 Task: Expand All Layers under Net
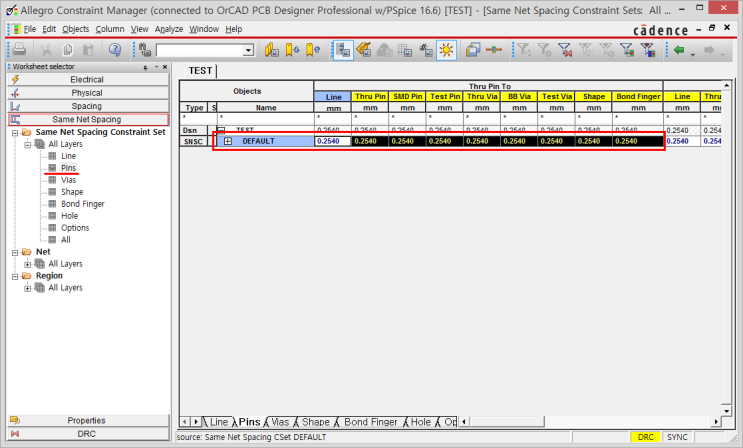[x=27, y=265]
